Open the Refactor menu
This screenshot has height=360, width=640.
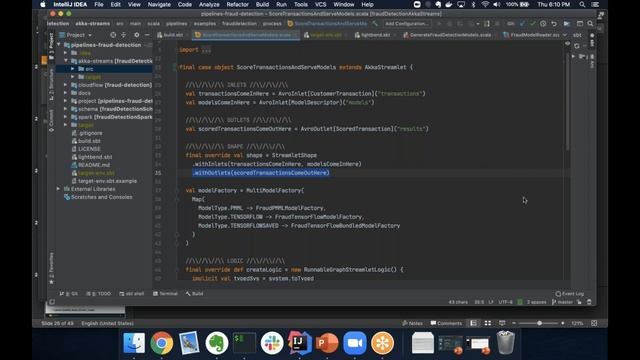[x=237, y=4]
